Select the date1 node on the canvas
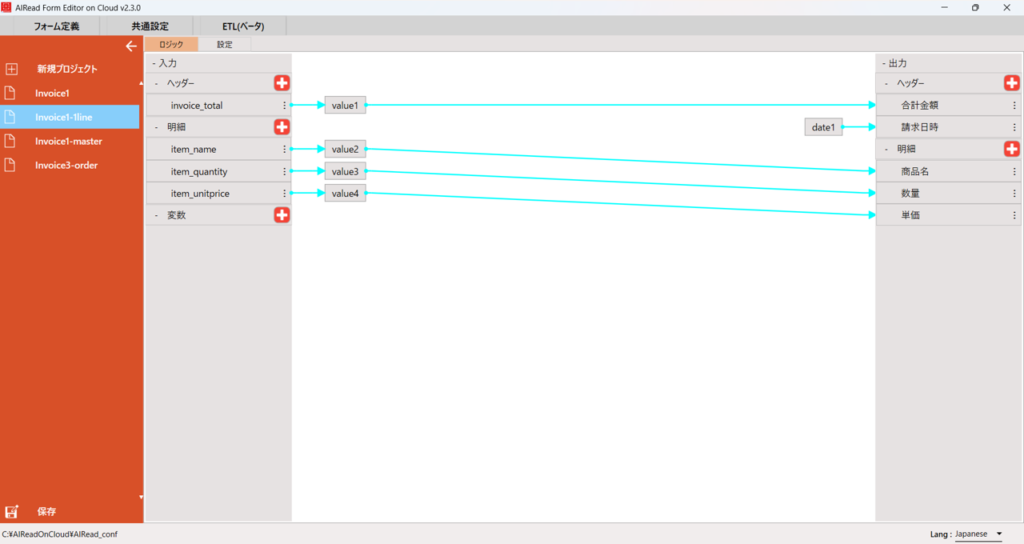Image resolution: width=1024 pixels, height=544 pixels. [x=824, y=127]
